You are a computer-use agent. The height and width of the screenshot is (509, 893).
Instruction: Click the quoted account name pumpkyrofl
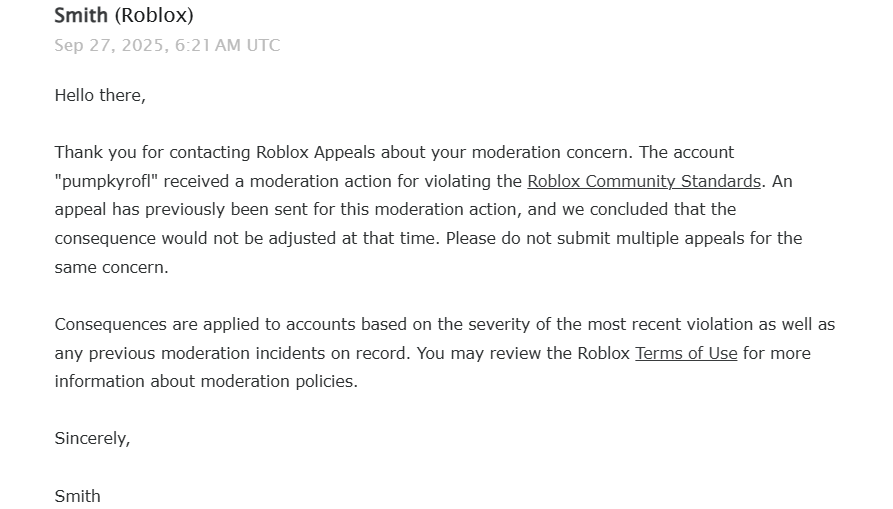[x=106, y=181]
